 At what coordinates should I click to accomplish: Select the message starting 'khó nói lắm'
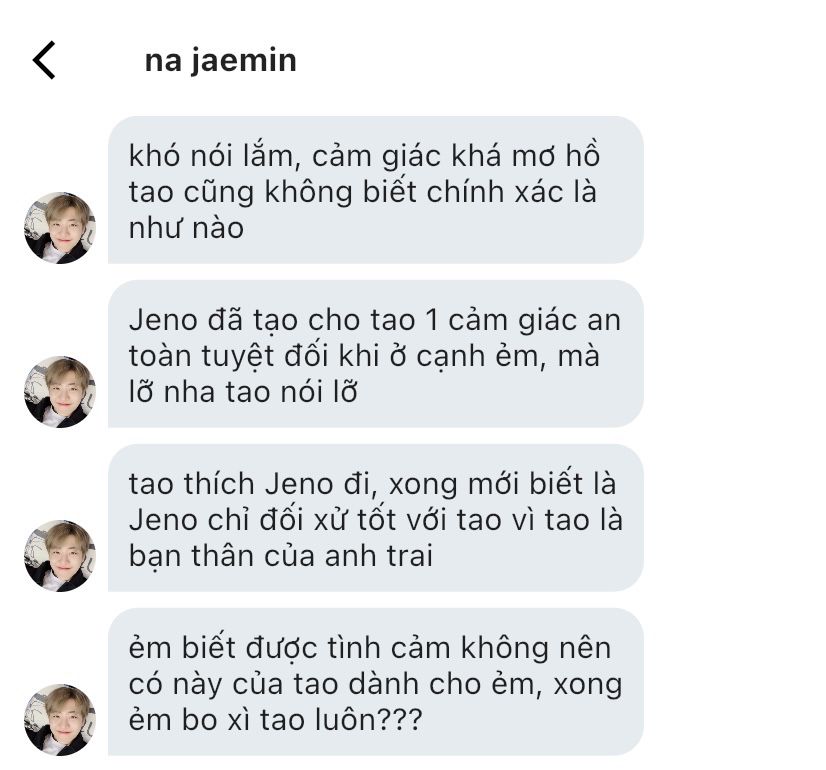pos(376,190)
